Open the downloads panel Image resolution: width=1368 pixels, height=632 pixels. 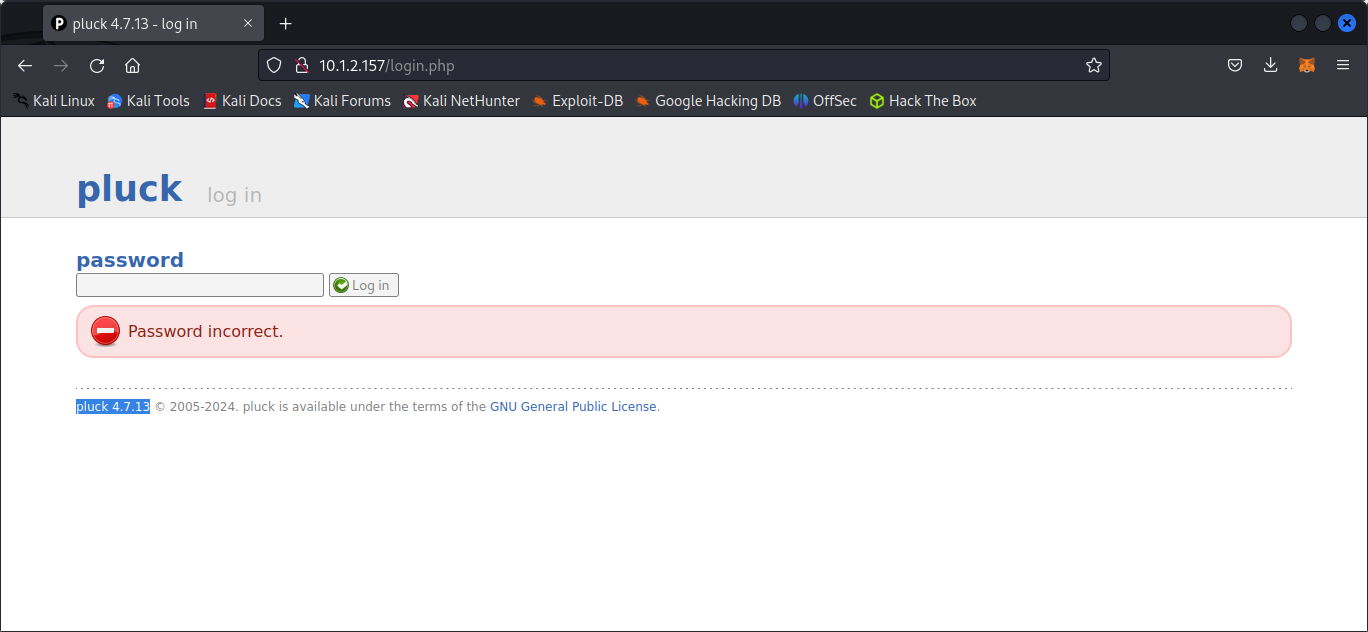click(x=1270, y=66)
